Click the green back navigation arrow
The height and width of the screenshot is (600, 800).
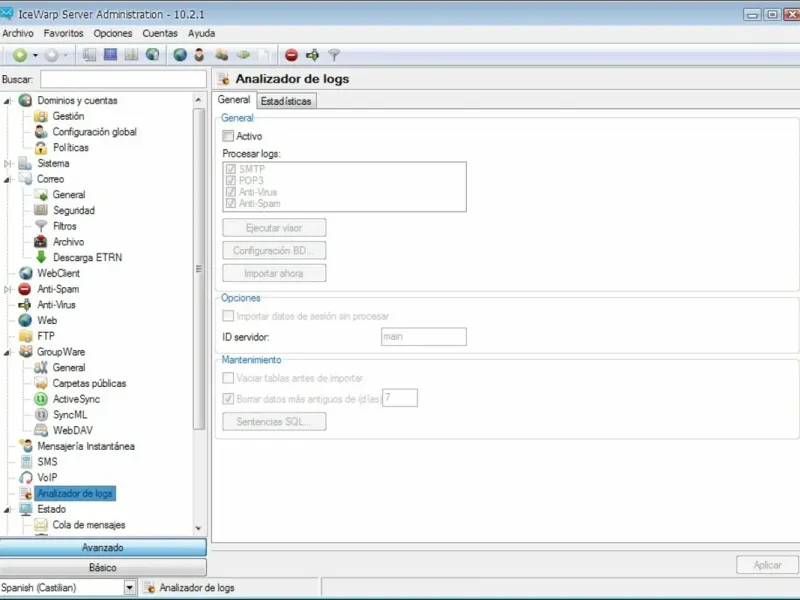tap(20, 55)
